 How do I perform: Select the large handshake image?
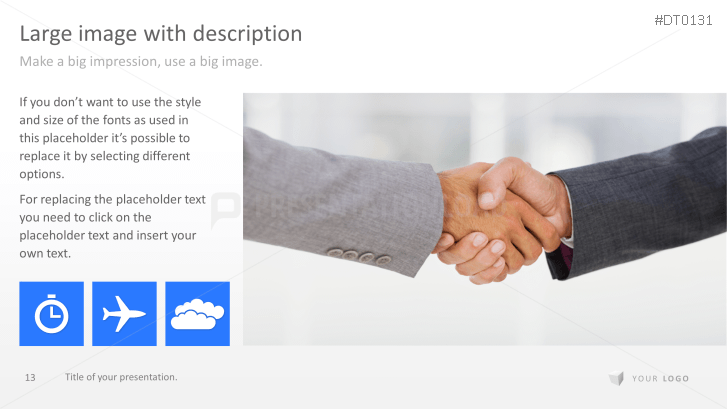pos(485,219)
